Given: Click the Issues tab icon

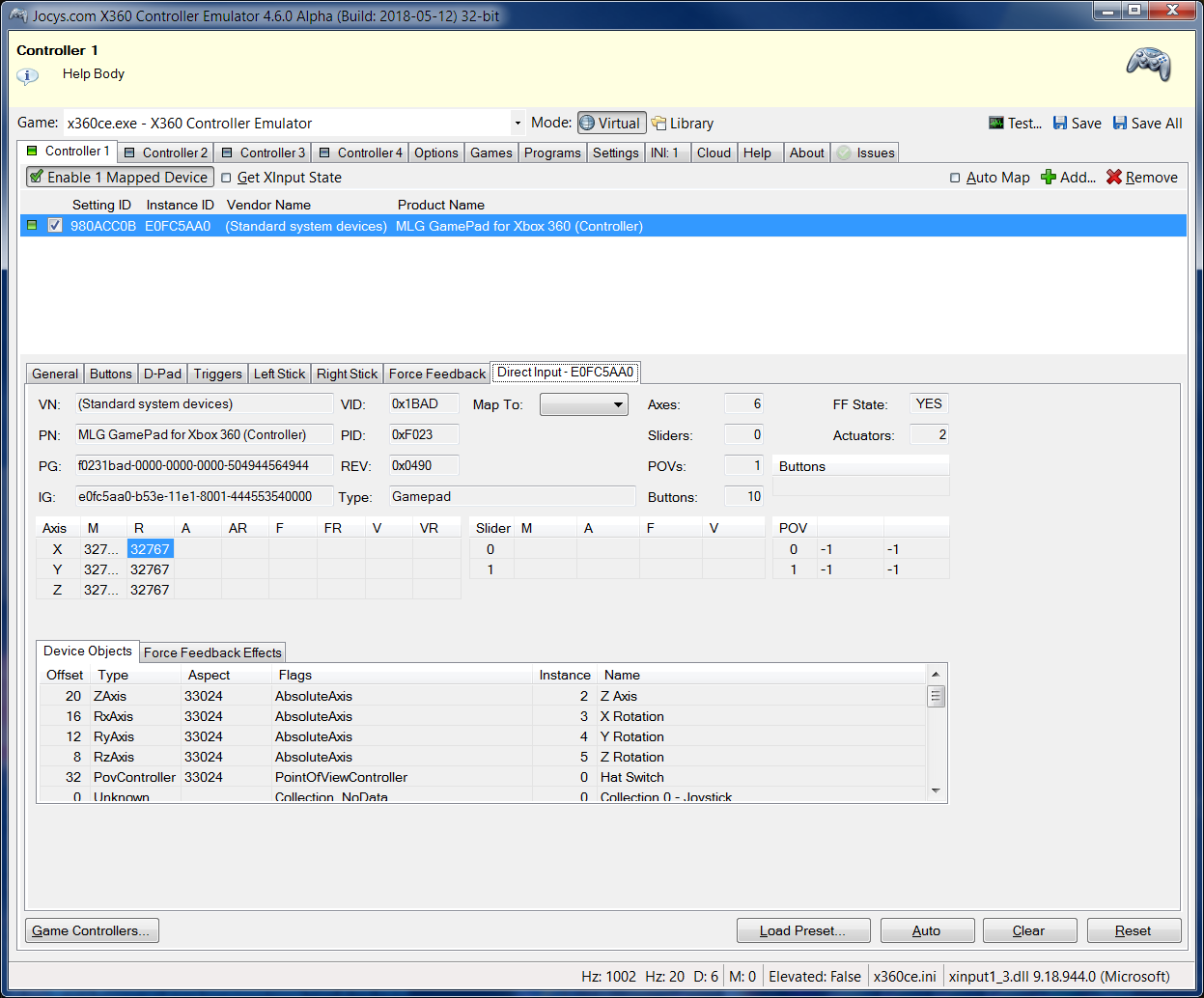Looking at the screenshot, I should tap(844, 152).
